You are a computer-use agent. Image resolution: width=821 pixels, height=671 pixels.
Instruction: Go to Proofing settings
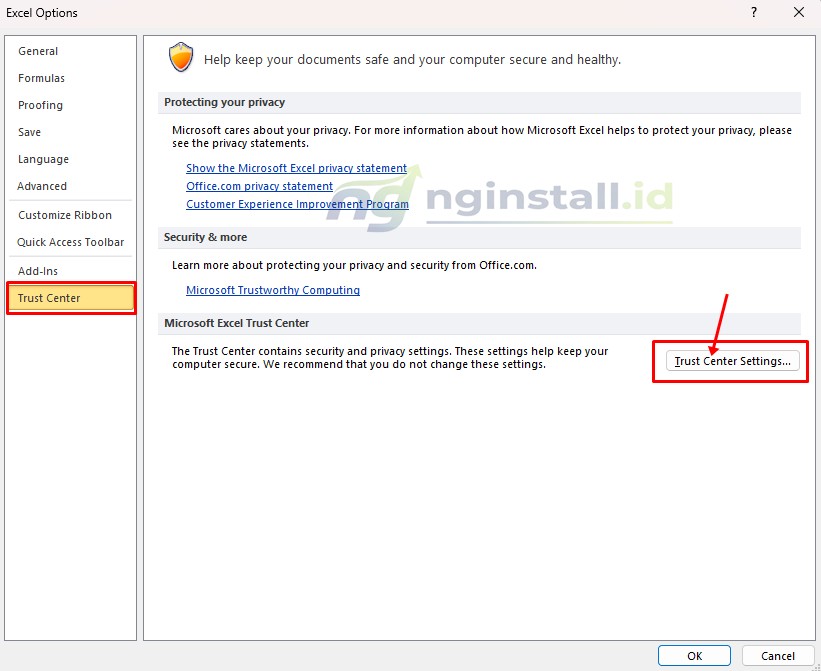[40, 105]
